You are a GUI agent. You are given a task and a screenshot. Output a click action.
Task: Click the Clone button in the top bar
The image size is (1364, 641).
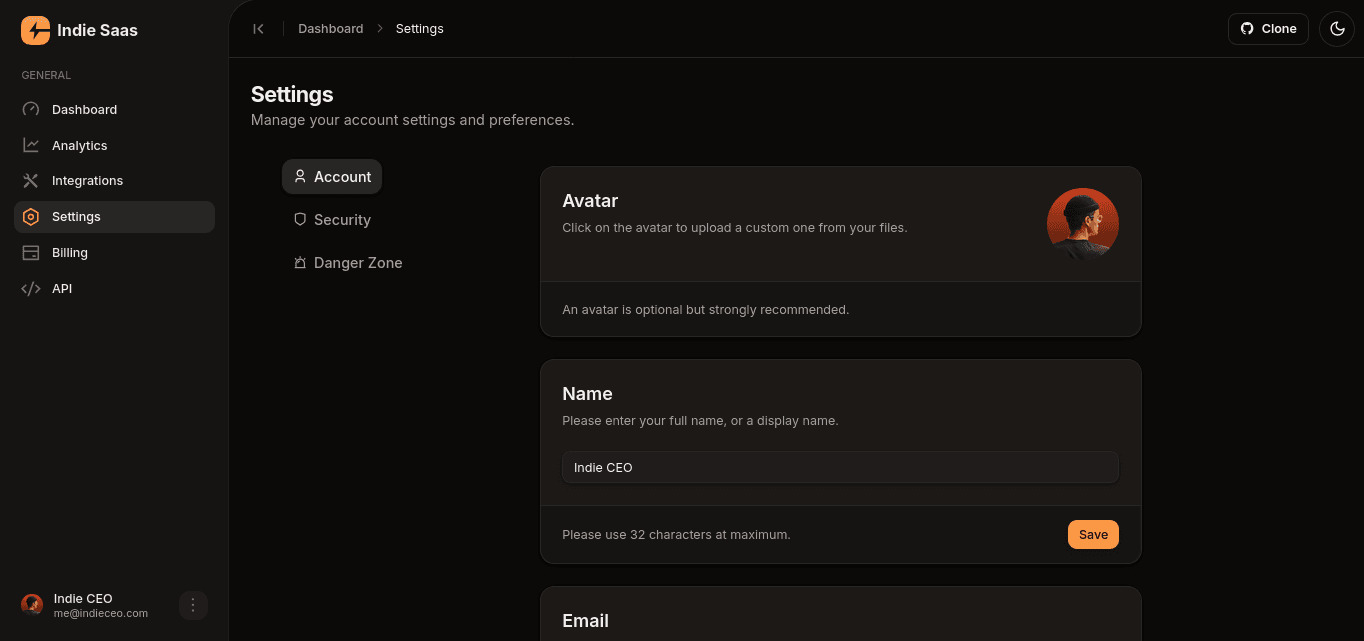pos(1268,28)
